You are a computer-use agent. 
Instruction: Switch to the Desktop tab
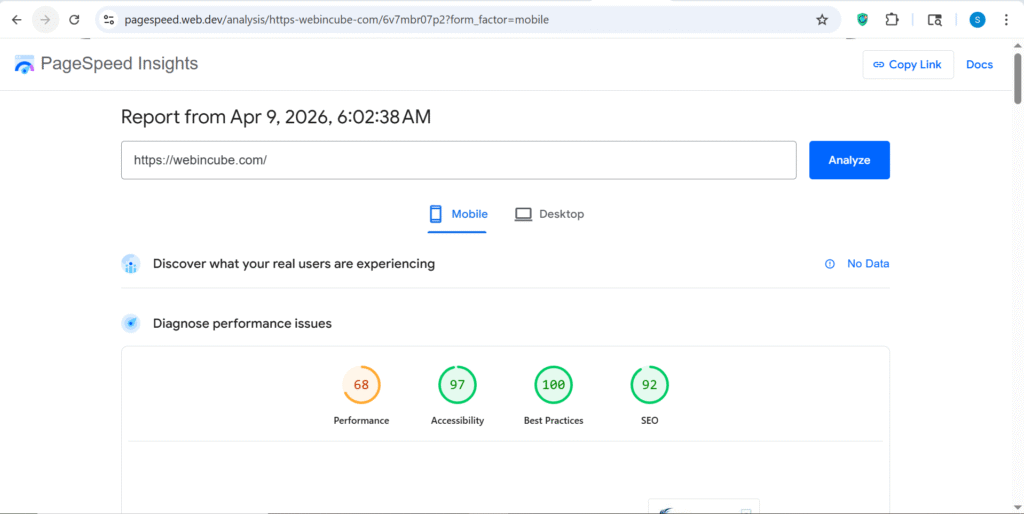(549, 214)
